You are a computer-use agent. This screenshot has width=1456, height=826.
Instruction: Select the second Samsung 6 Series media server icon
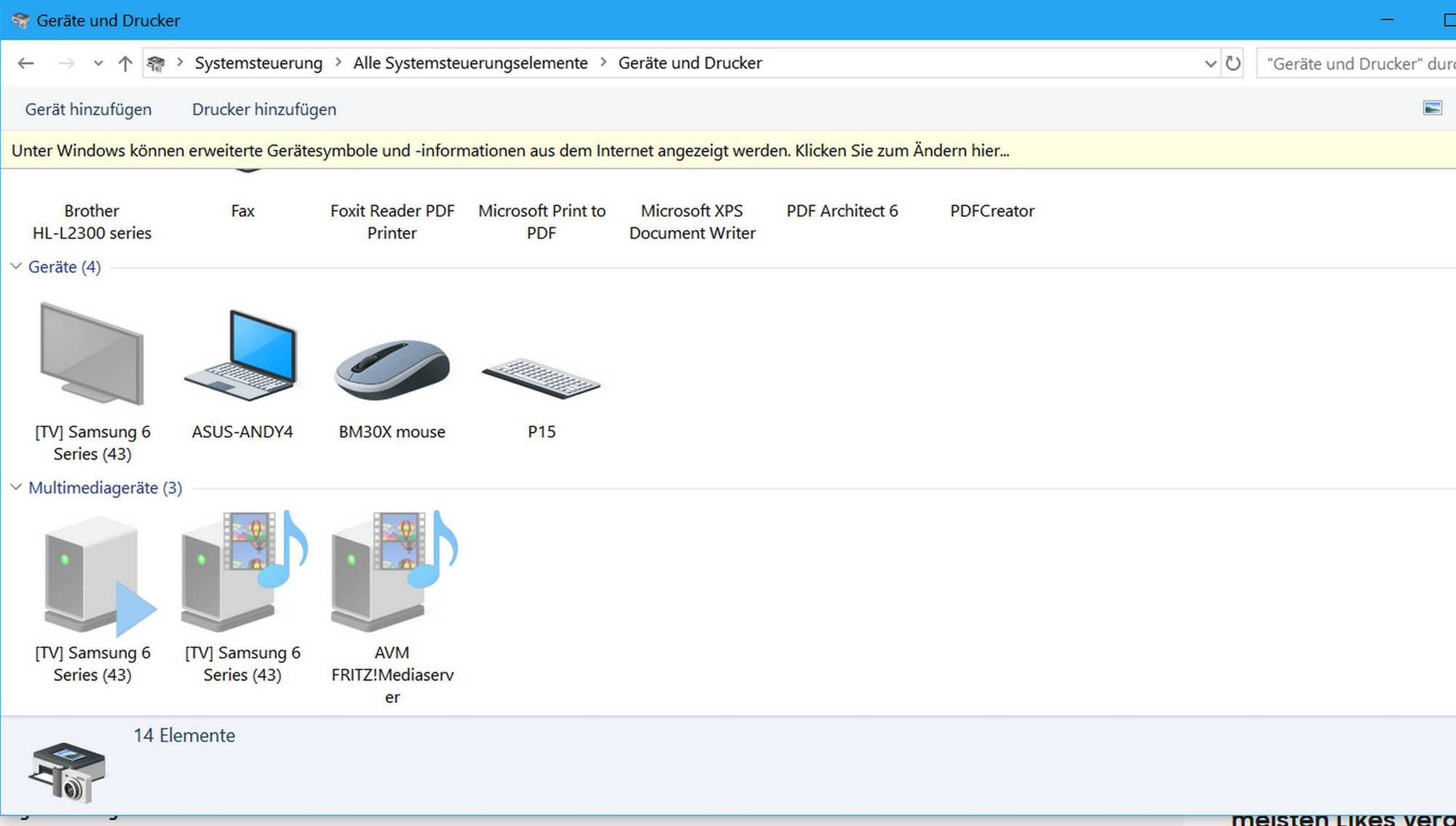pos(244,571)
